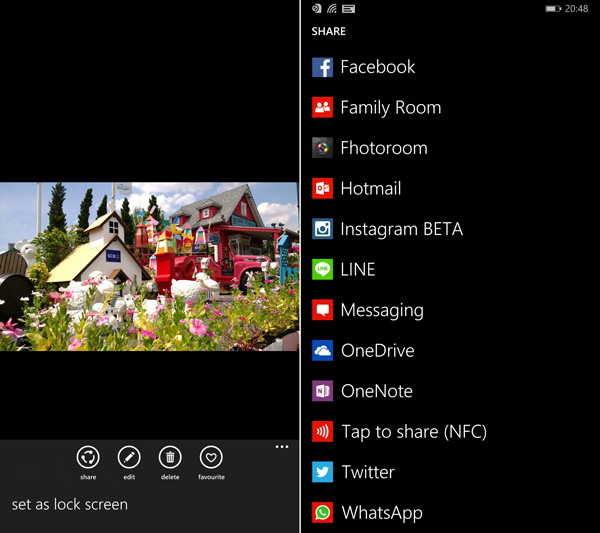
Task: Choose 'set as lock screen' option
Action: coord(70,504)
